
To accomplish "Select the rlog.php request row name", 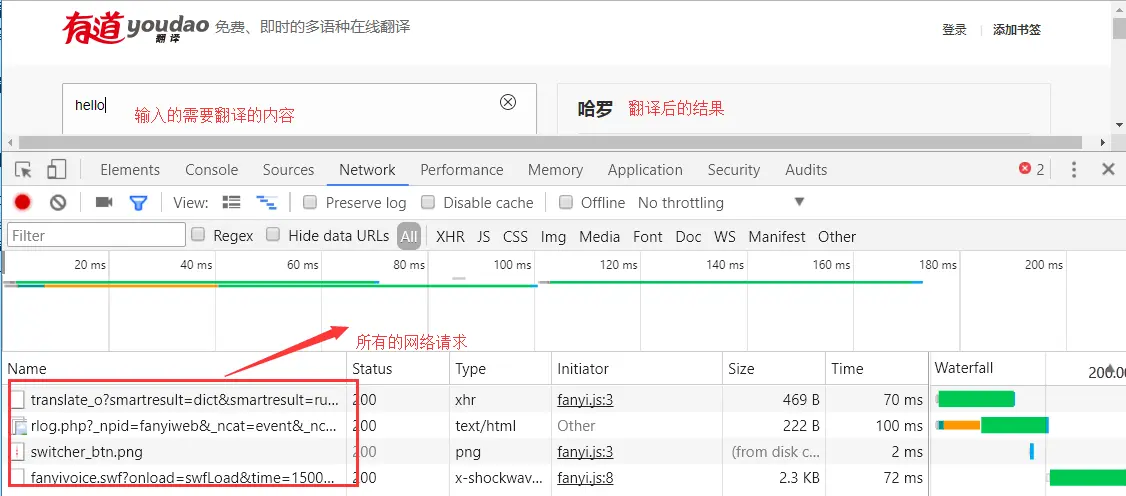I will (x=184, y=426).
